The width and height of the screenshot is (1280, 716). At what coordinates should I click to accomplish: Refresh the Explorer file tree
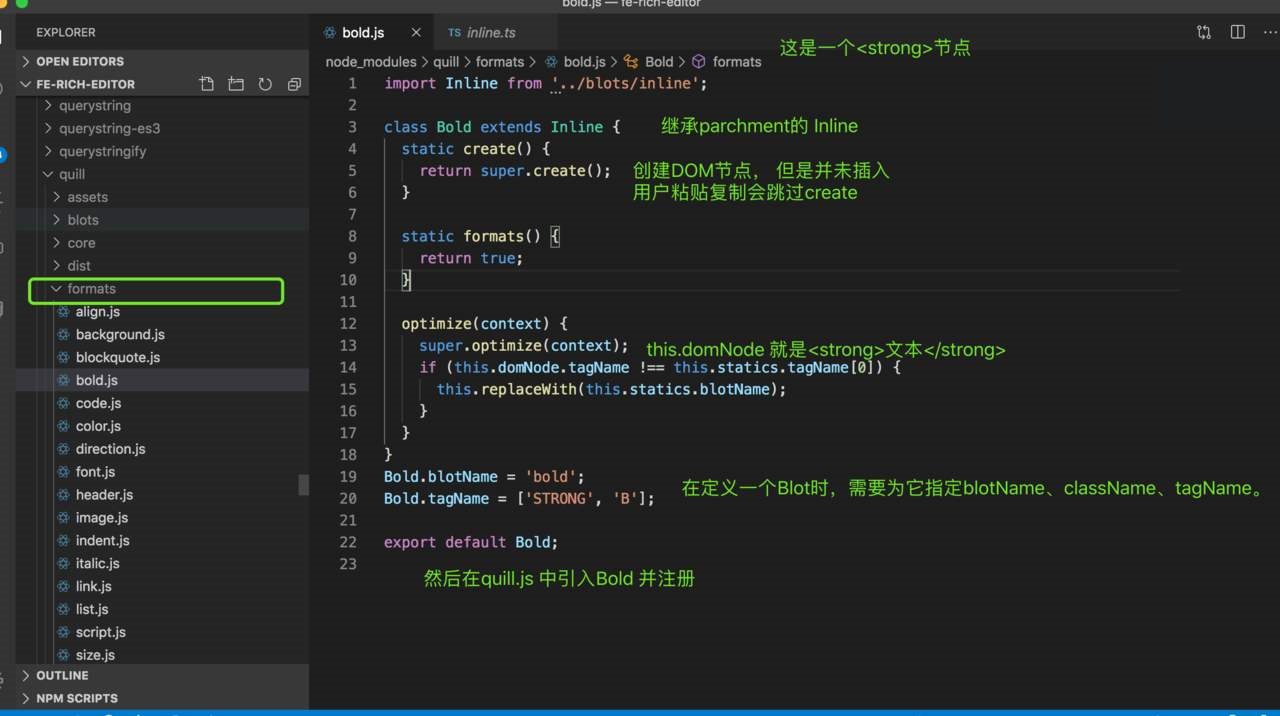265,84
